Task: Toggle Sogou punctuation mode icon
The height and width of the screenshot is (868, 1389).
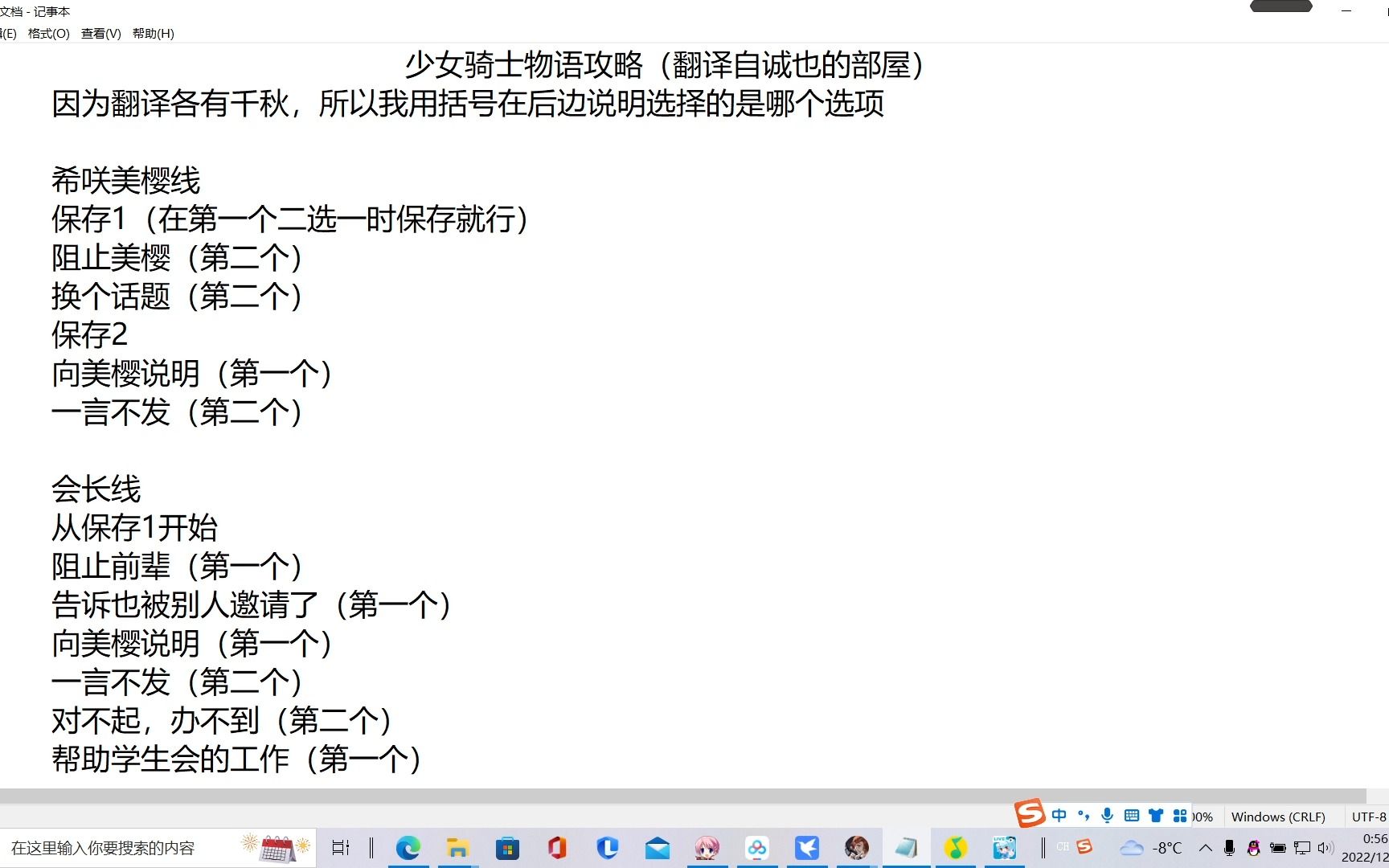Action: (x=1084, y=816)
